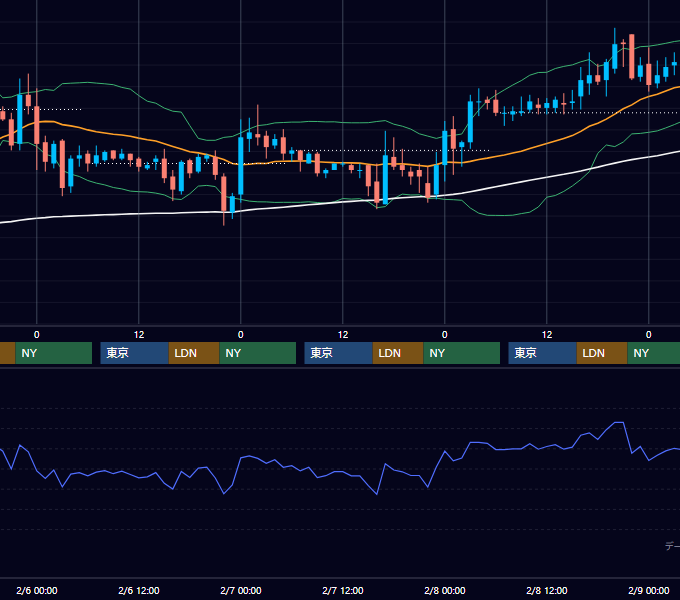Click the 東京 session bar on 2/6

(134, 353)
